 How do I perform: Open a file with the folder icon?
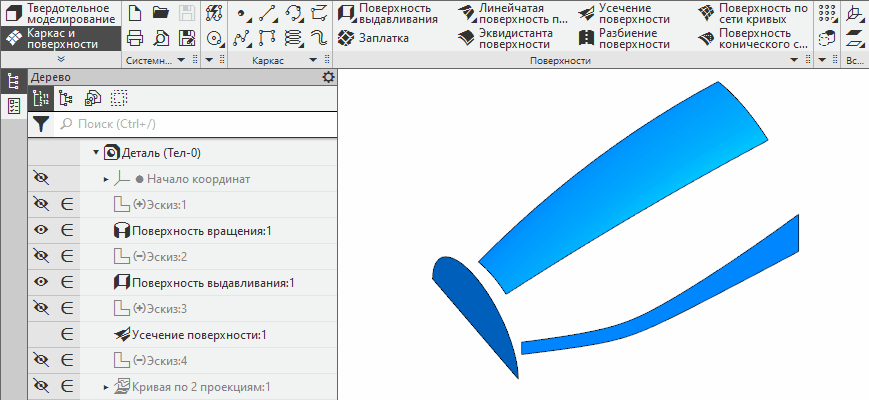(x=160, y=13)
